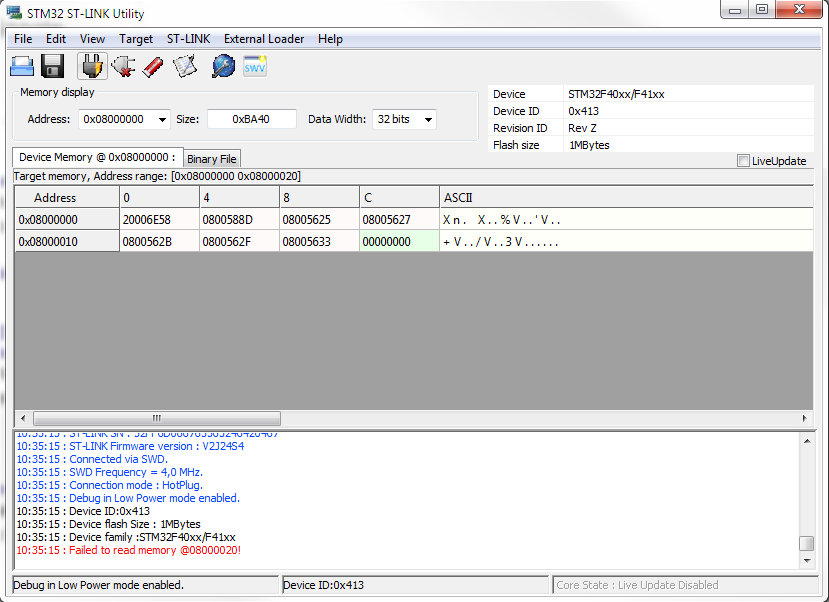Expand the Address dropdown arrow
829x602 pixels.
(x=162, y=119)
